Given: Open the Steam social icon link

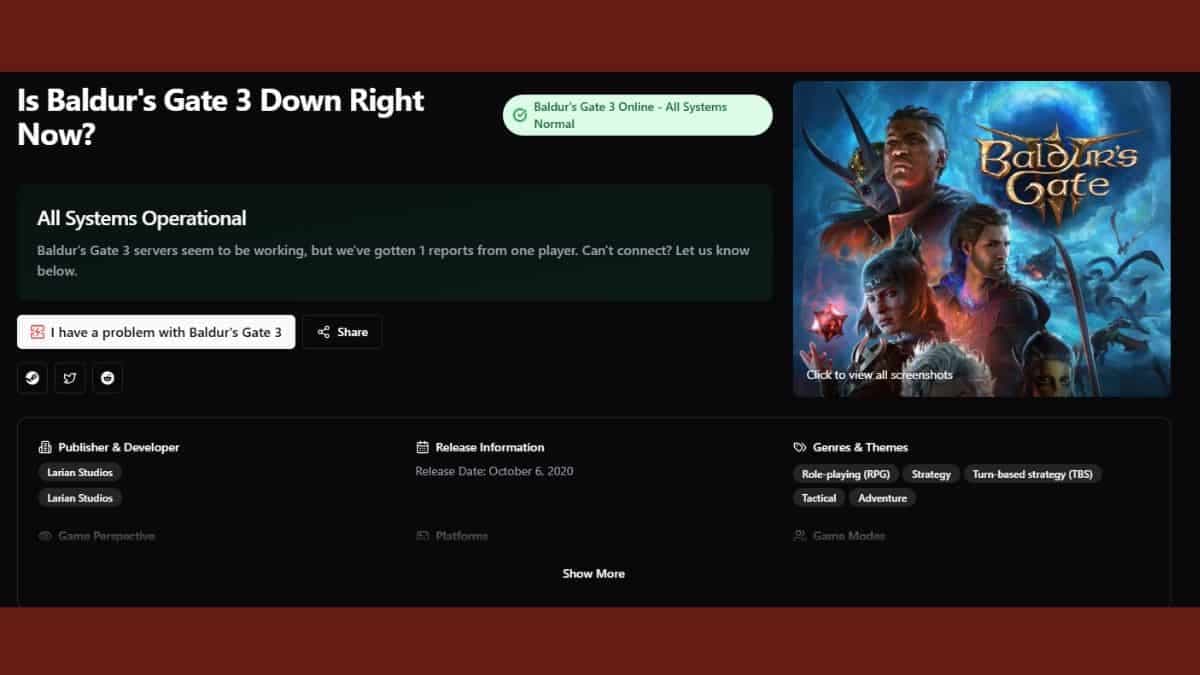Looking at the screenshot, I should point(33,378).
